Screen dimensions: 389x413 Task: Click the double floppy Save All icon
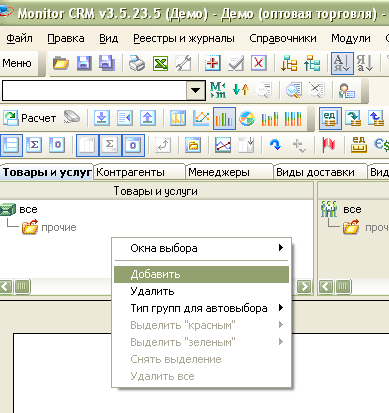coord(107,63)
